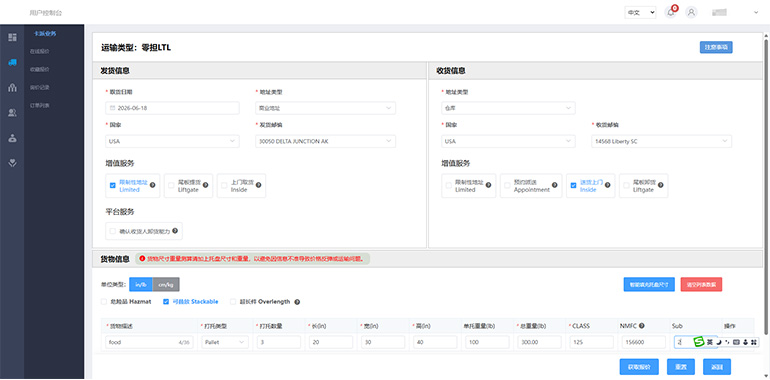Click the single person icon in sidebar

click(x=12, y=138)
